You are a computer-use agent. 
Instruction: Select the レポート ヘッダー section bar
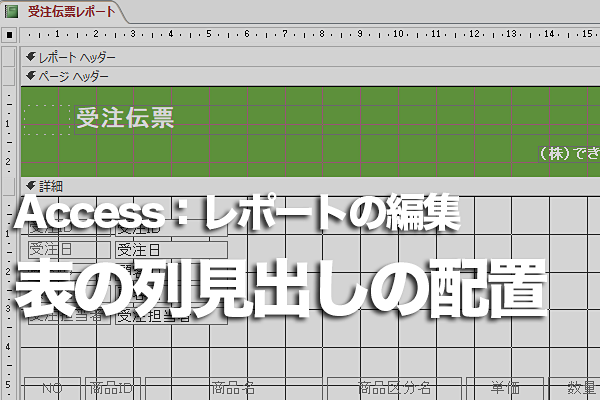pos(310,57)
